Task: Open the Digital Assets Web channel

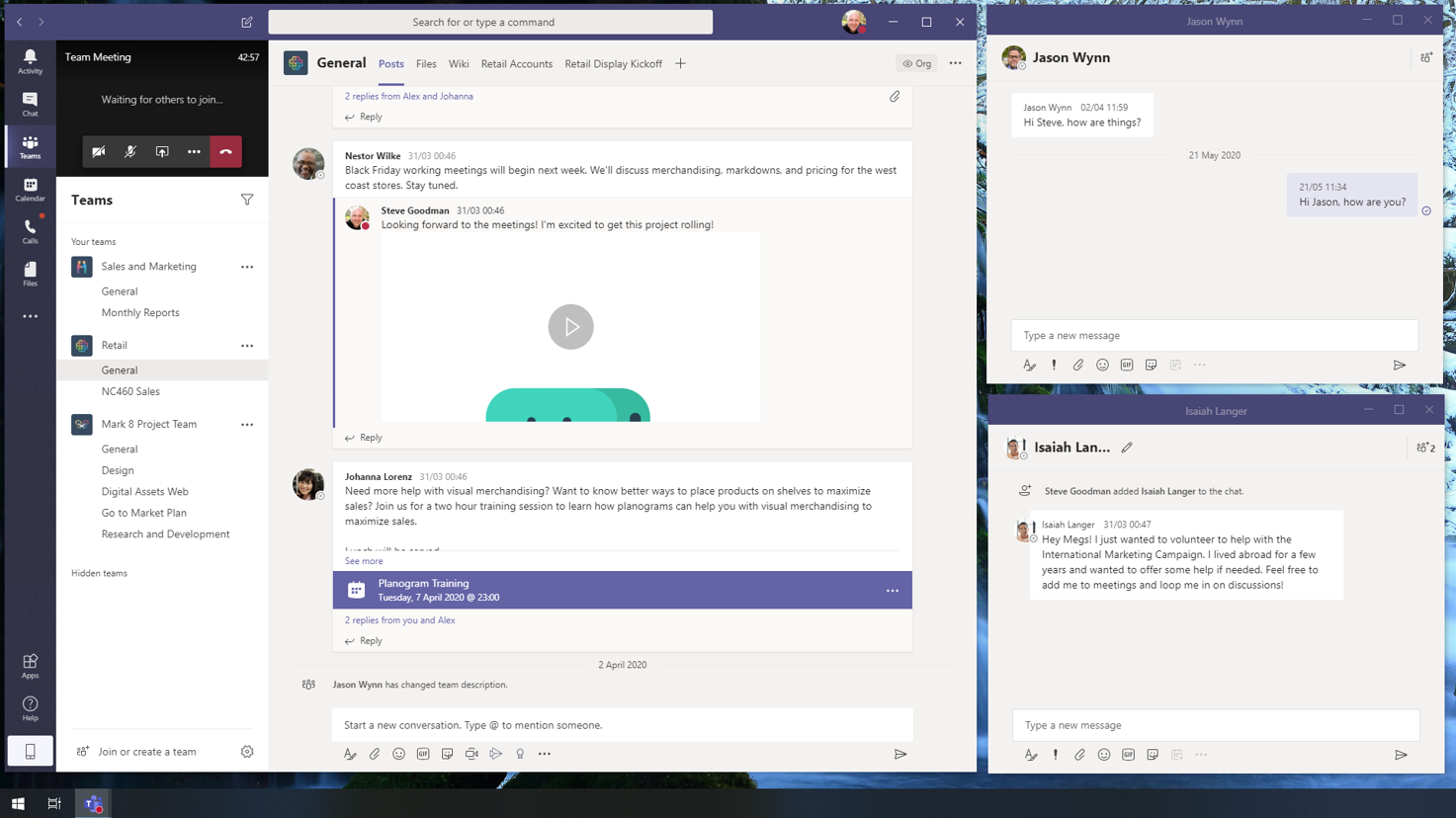Action: pos(144,491)
